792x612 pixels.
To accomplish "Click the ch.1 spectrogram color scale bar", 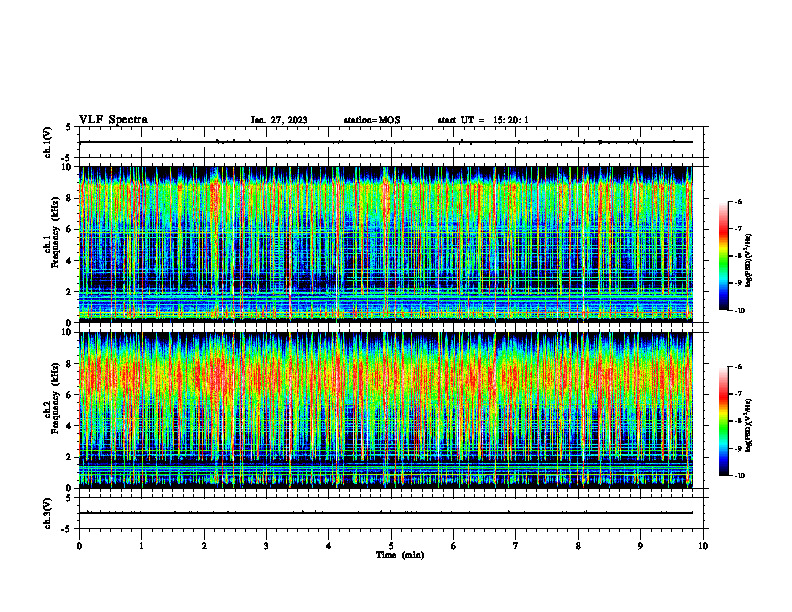I will click(x=724, y=256).
